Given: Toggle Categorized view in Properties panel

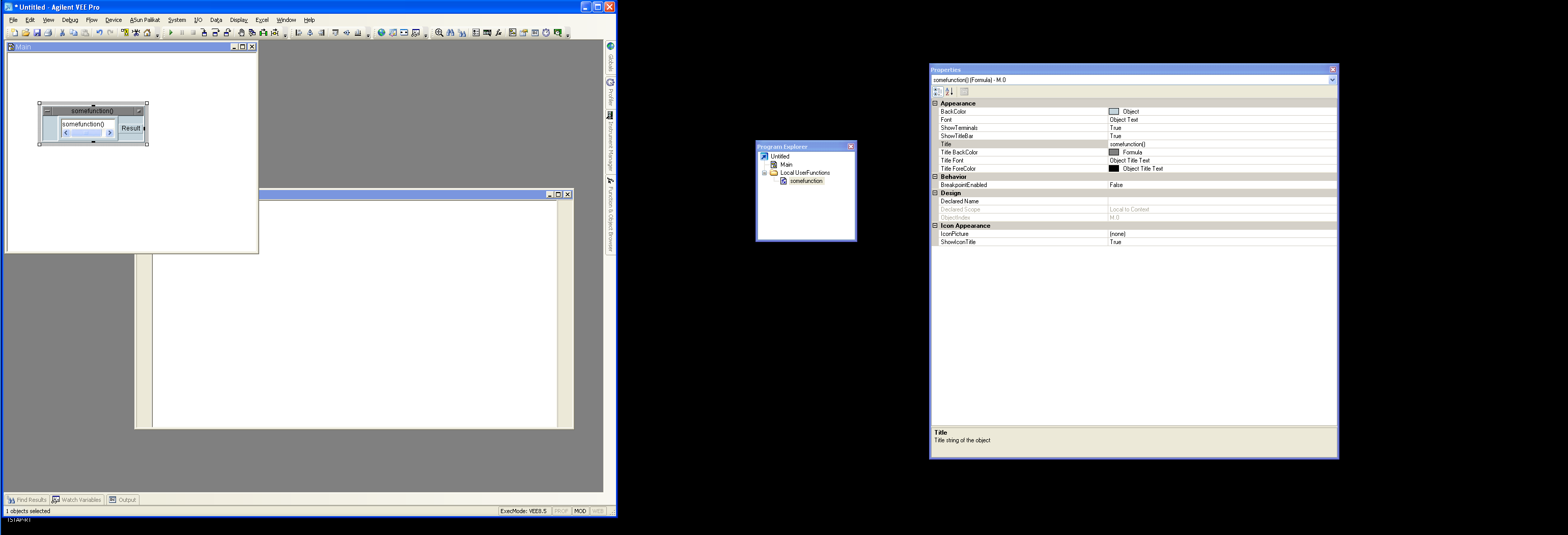Looking at the screenshot, I should pos(937,92).
